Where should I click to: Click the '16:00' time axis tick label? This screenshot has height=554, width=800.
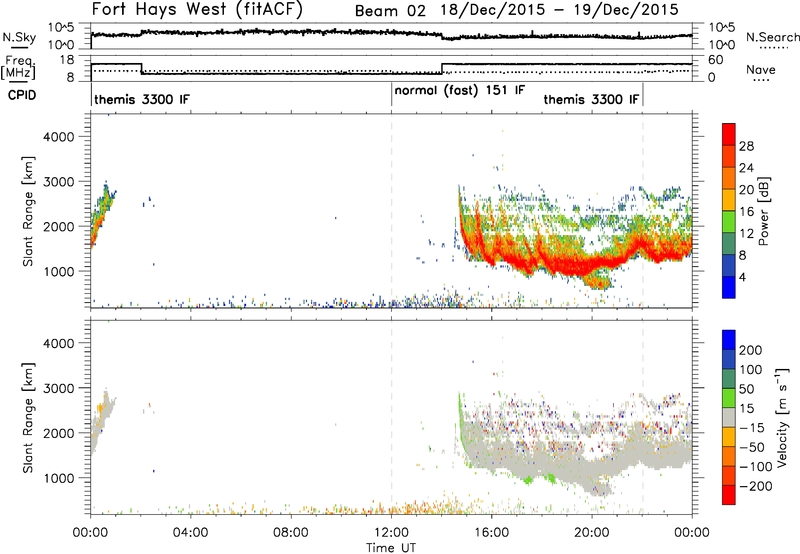click(x=491, y=533)
